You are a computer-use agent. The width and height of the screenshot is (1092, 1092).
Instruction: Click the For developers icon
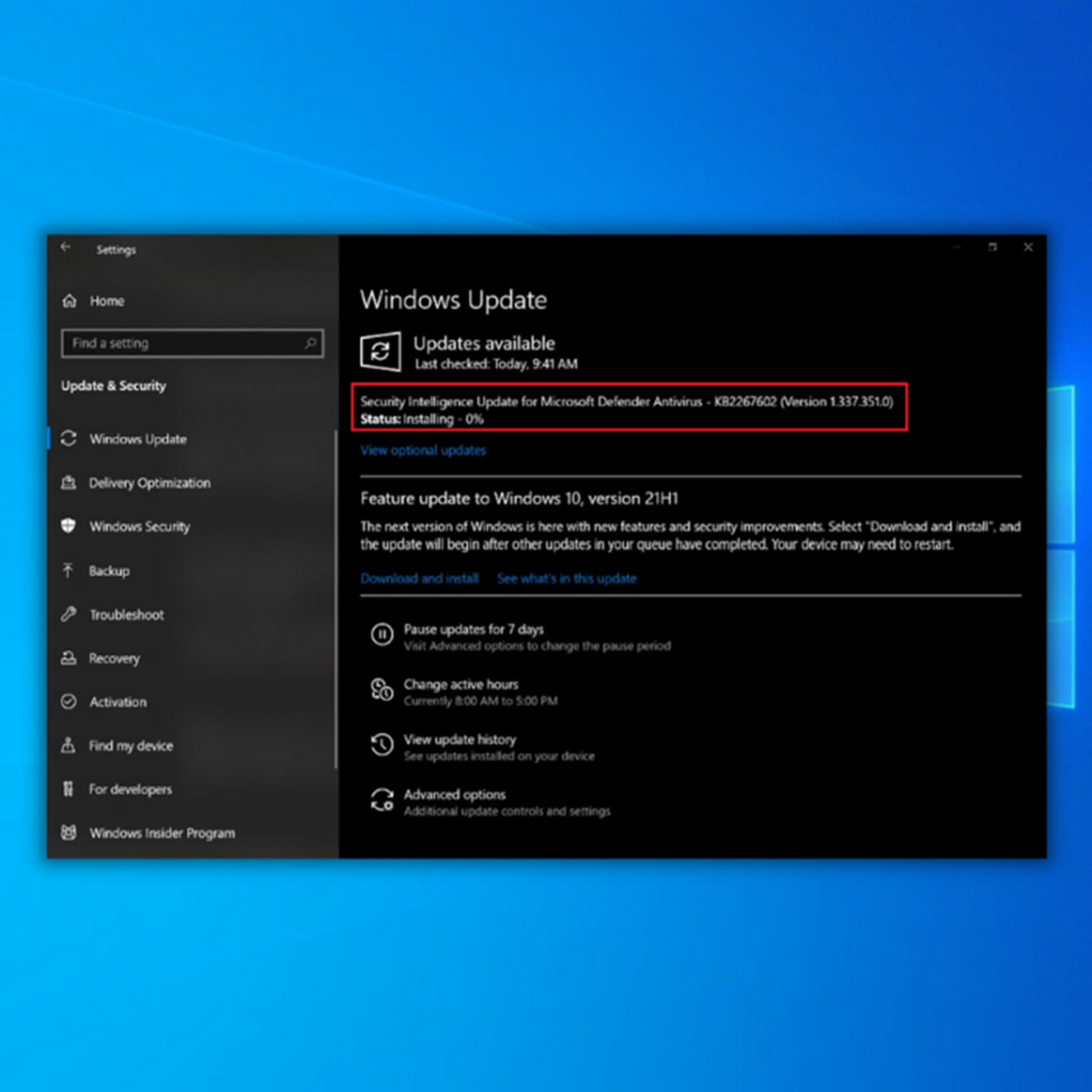pyautogui.click(x=68, y=788)
